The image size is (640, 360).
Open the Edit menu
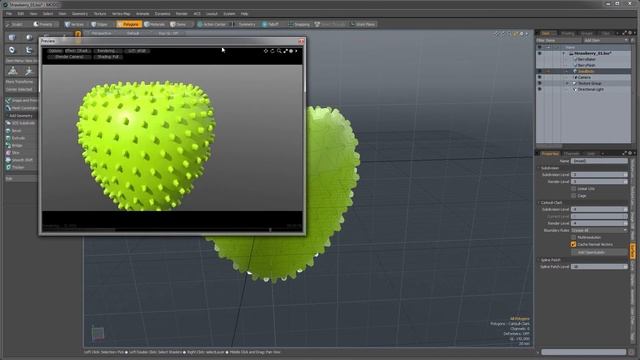20,13
